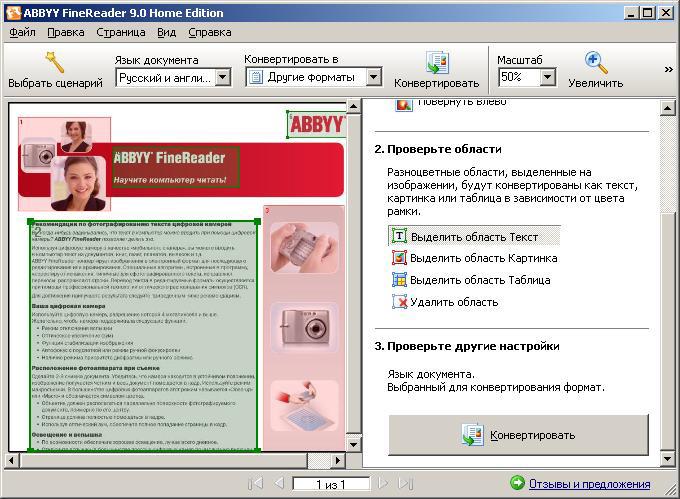Screen dimensions: 680x499
Task: Select the Выделить область Таблица tool
Action: pos(471,280)
